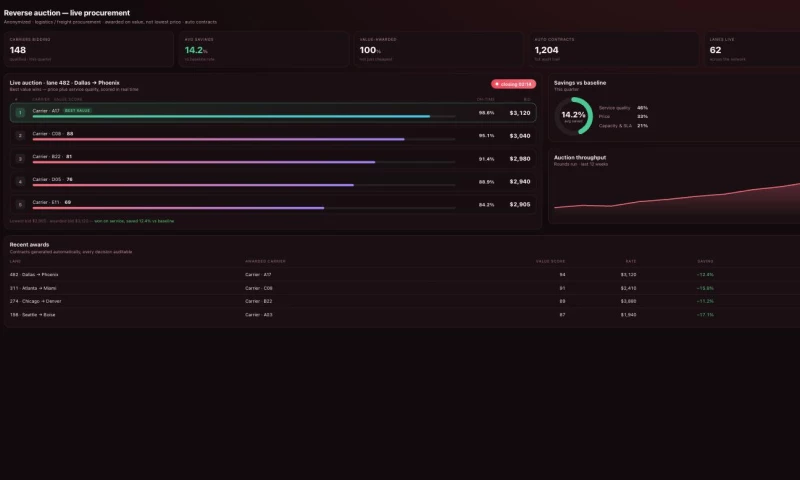Open recent award row 482 Dallas → Phoenix
800x480 pixels.
click(402, 274)
